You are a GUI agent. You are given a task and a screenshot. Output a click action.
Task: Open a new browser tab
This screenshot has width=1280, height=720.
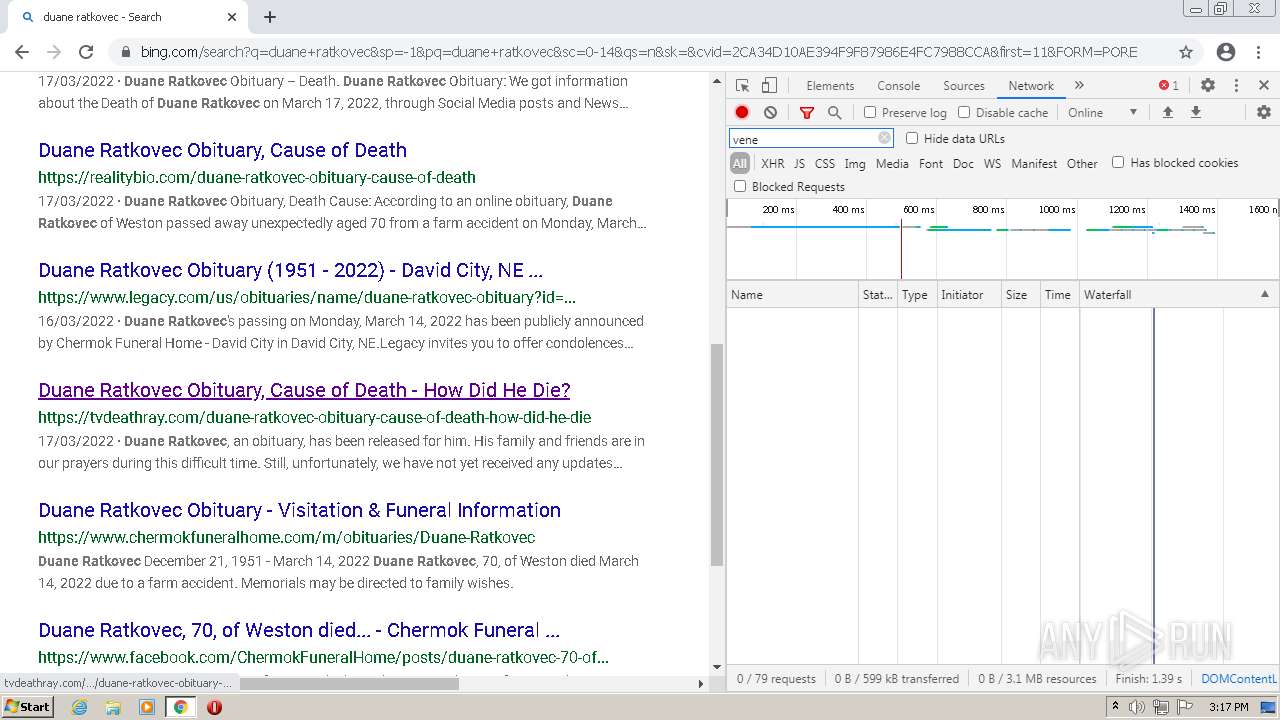coord(270,17)
